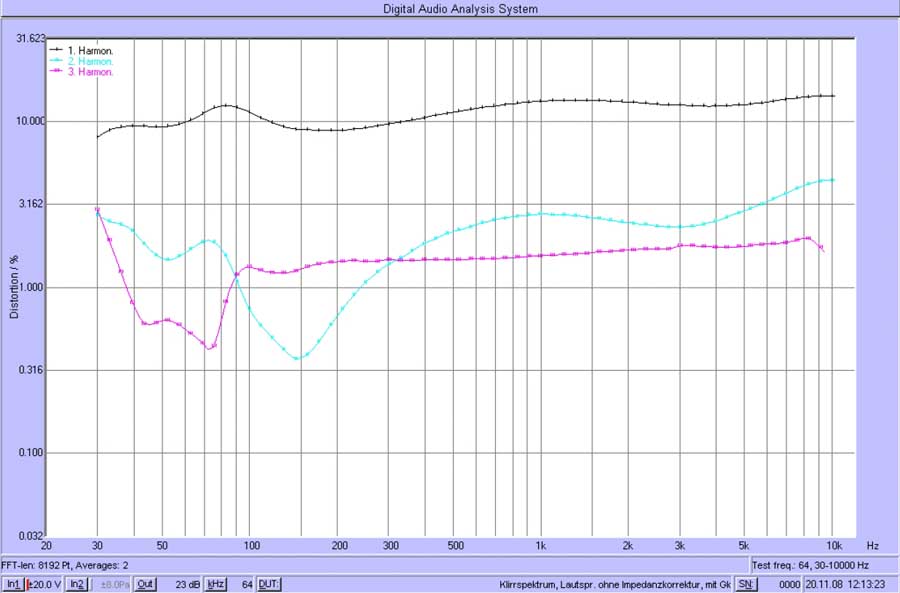Image resolution: width=900 pixels, height=593 pixels.
Task: Toggle the kHz frequency unit button
Action: point(215,584)
